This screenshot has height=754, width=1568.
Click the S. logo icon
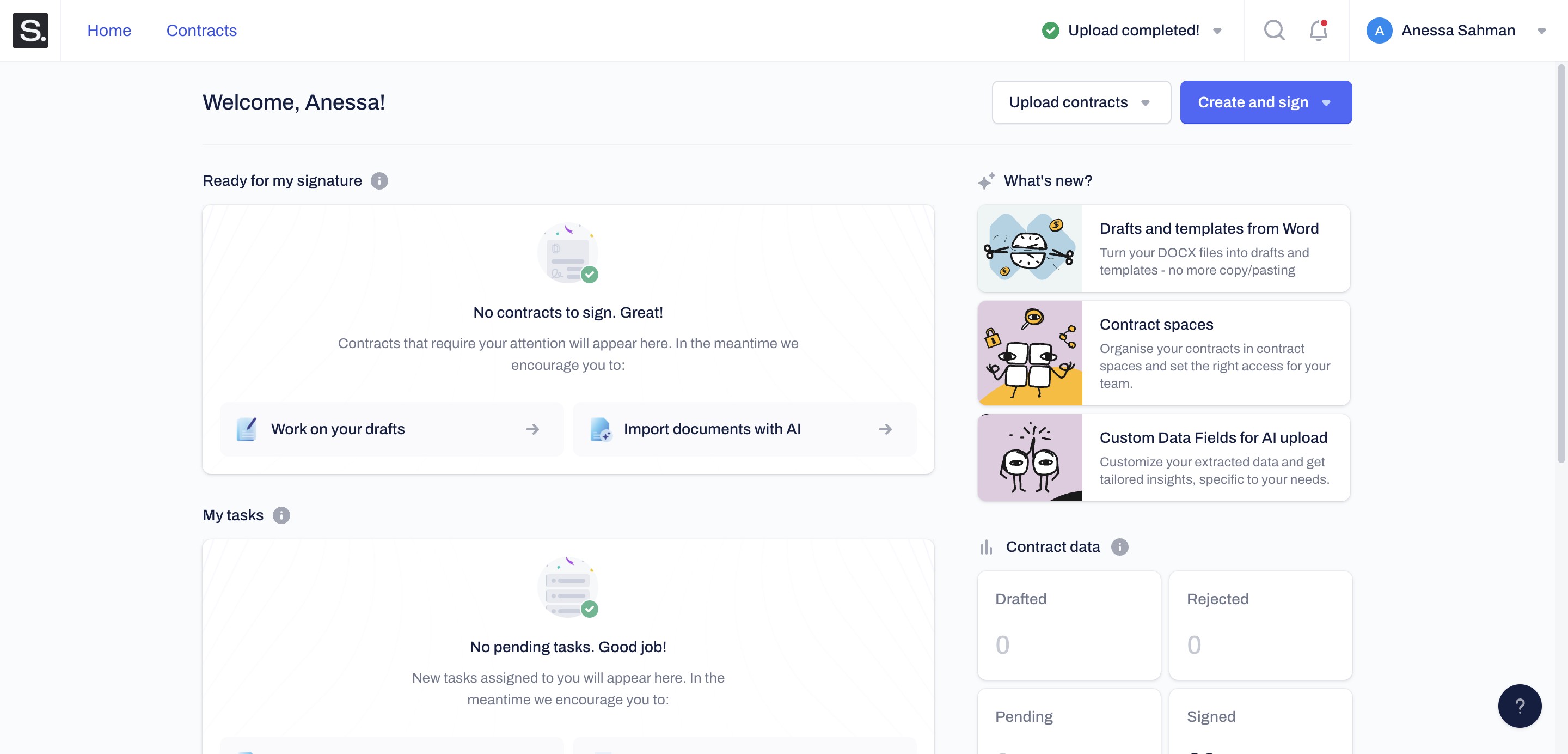[30, 31]
